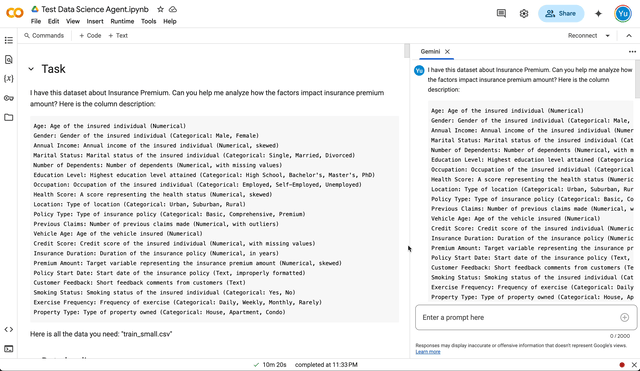640x371 pixels.
Task: Open the Reconnect dropdown arrow
Action: click(607, 36)
